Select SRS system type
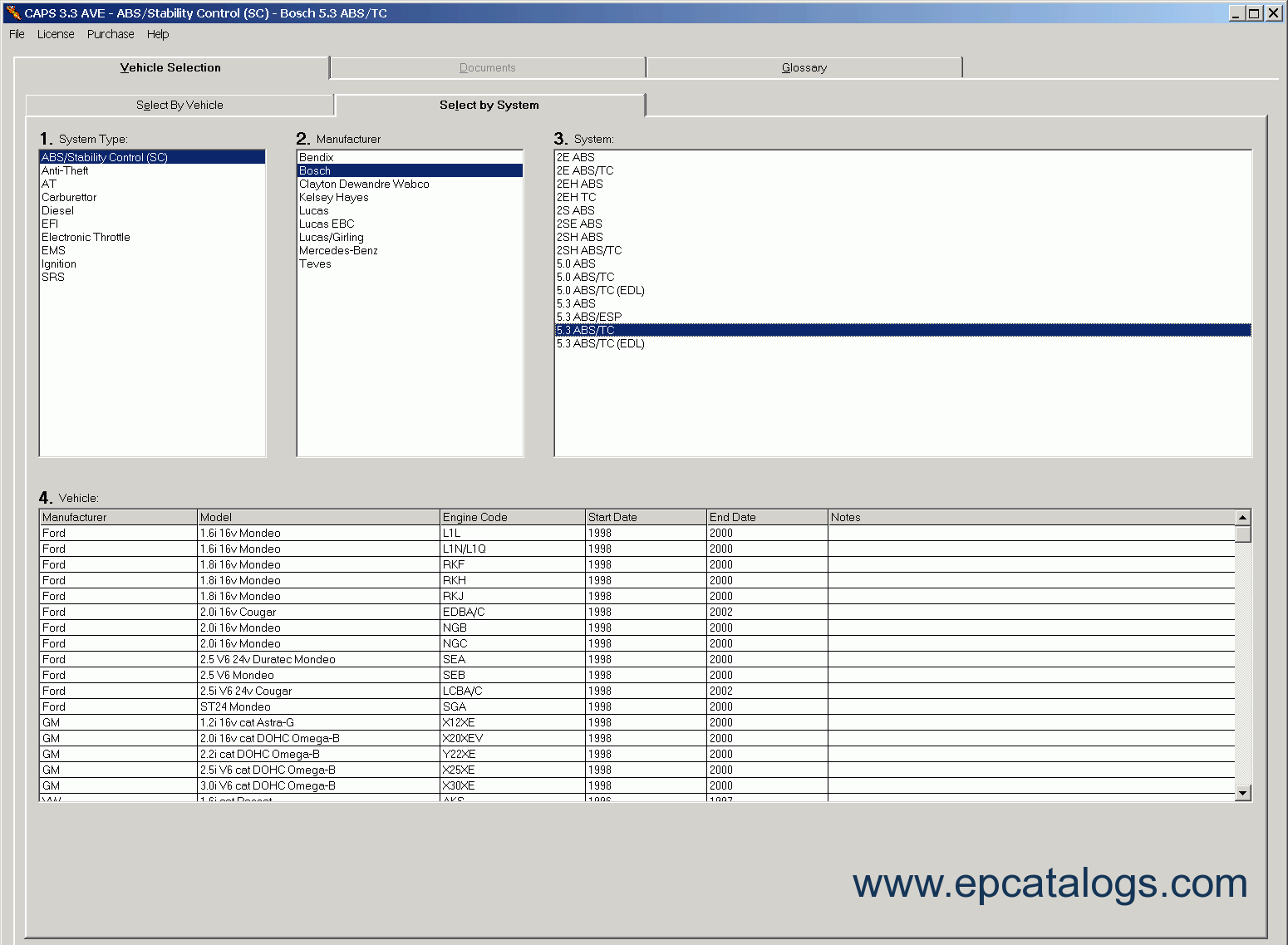This screenshot has width=1288, height=945. [153, 277]
